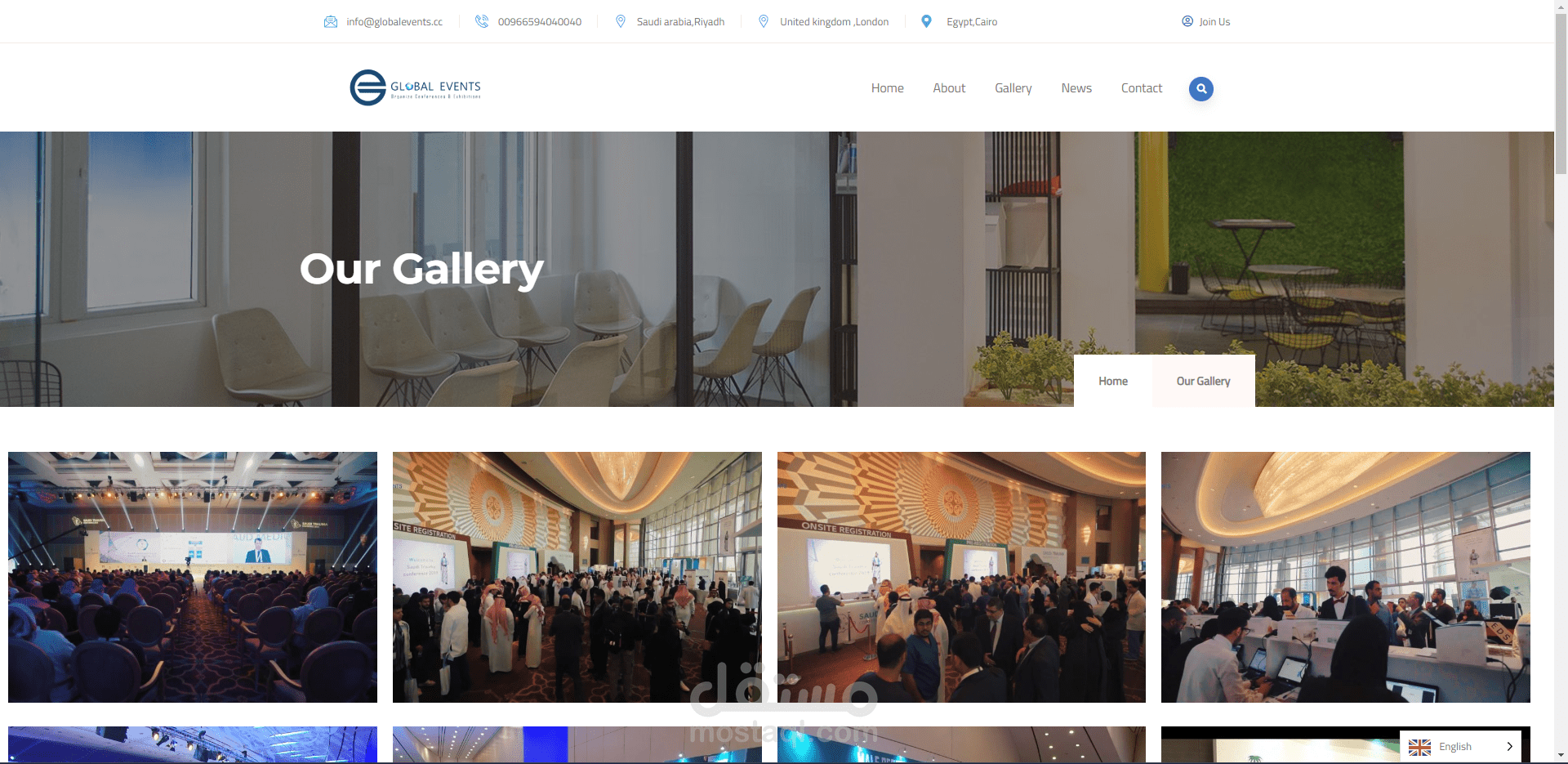Click the email envelope icon
Screen dimensions: 1568x764
coord(331,22)
